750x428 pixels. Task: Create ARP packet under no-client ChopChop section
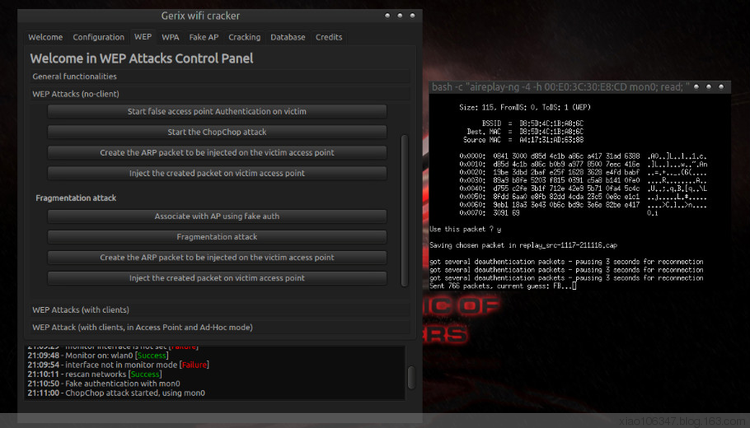coord(217,153)
